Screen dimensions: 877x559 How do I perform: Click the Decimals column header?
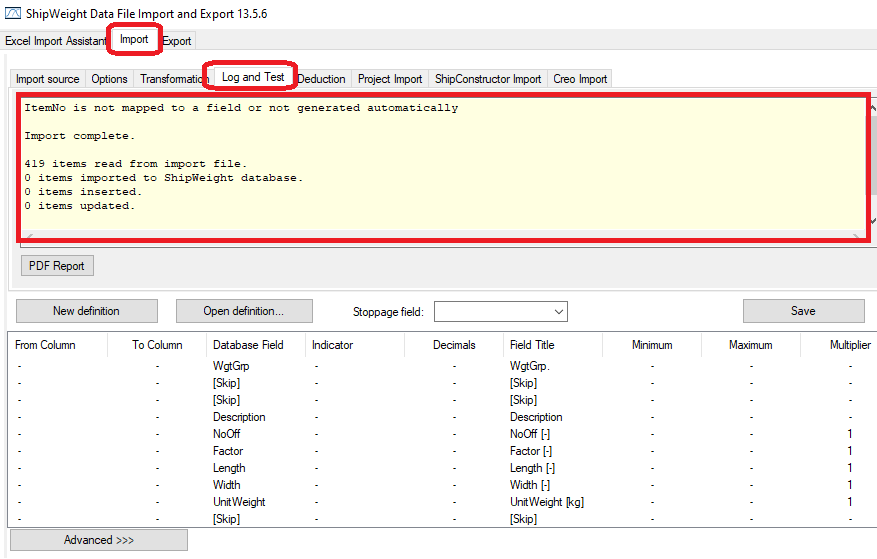pos(454,345)
